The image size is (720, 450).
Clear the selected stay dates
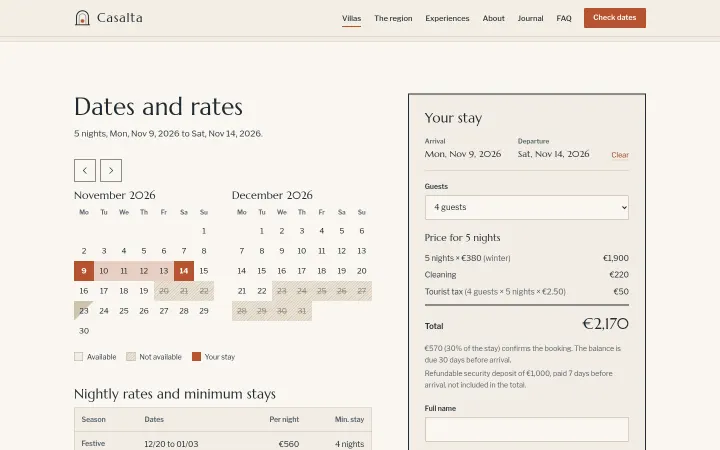point(620,155)
